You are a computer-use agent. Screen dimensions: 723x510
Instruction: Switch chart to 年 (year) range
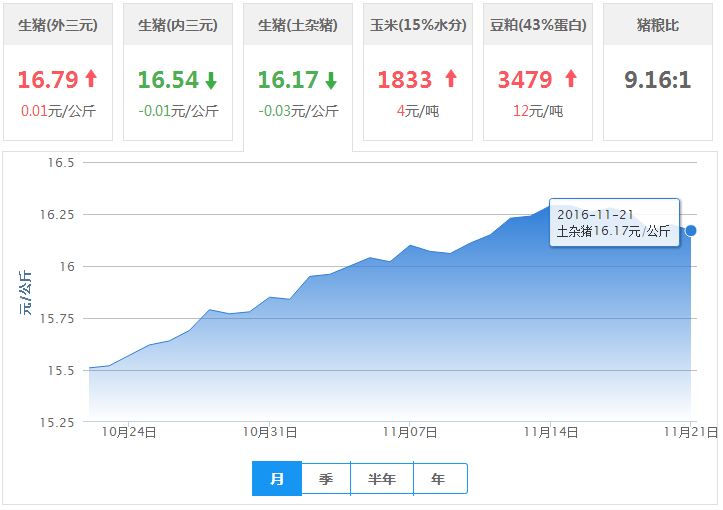439,479
